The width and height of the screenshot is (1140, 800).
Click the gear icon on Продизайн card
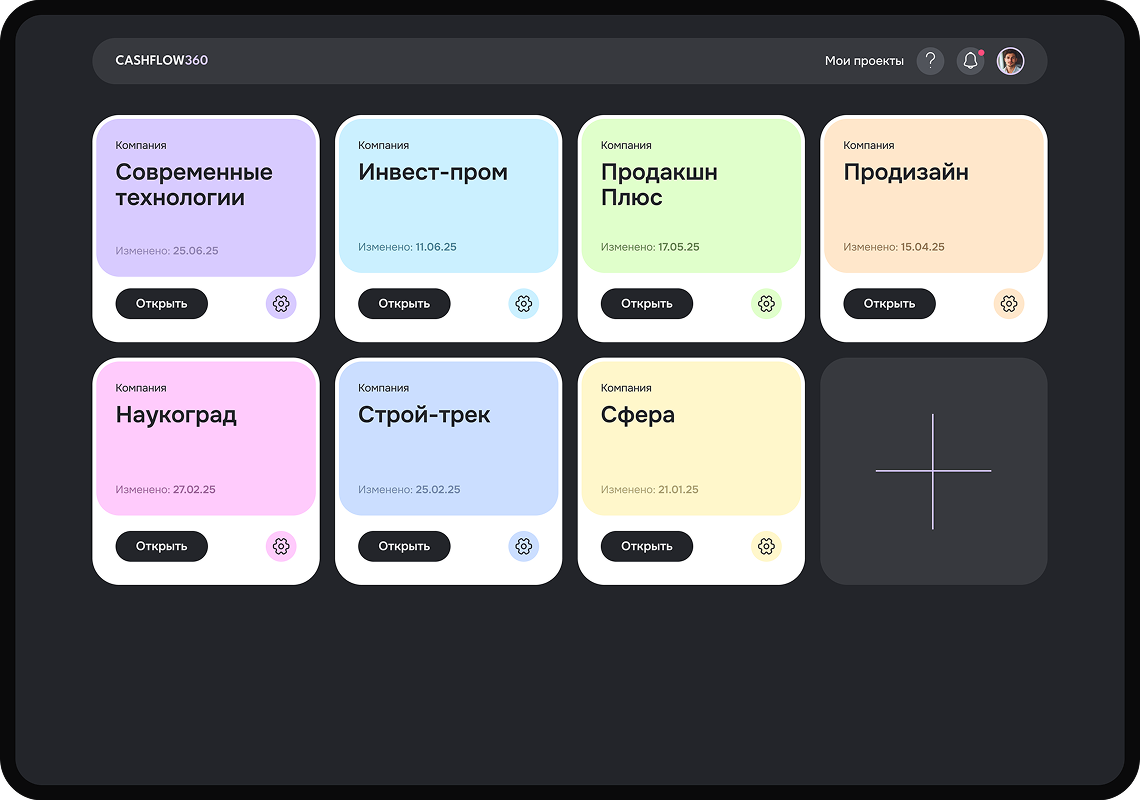click(x=1009, y=303)
